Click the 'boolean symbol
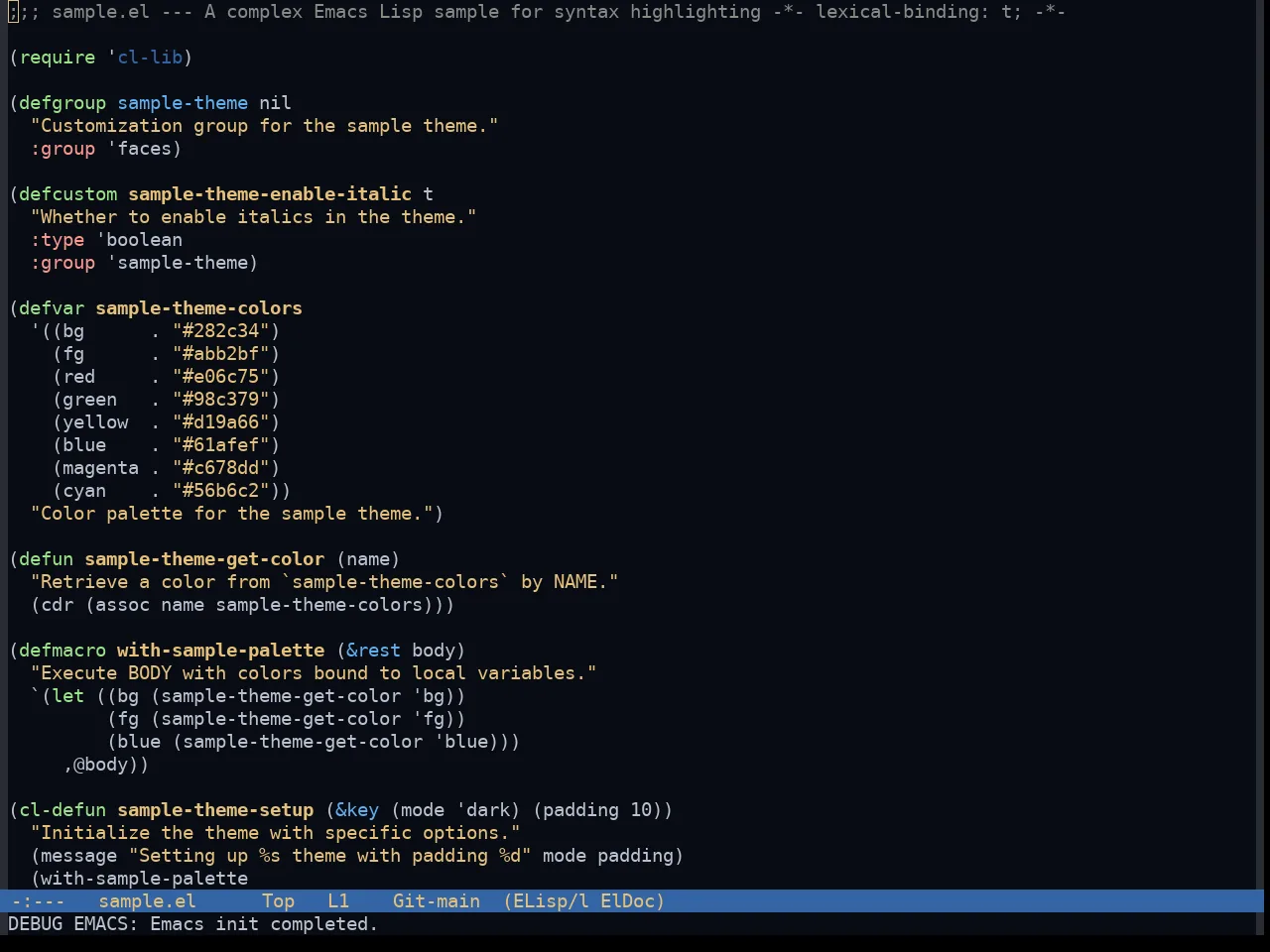Viewport: 1270px width, 952px height. 140,240
